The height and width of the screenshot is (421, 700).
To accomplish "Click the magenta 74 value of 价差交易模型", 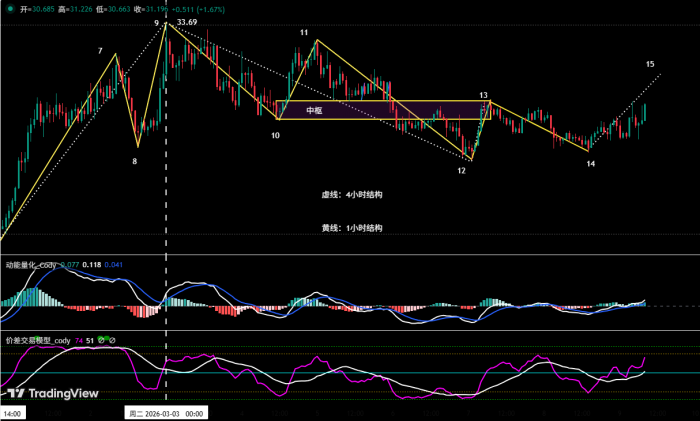I will pos(77,340).
